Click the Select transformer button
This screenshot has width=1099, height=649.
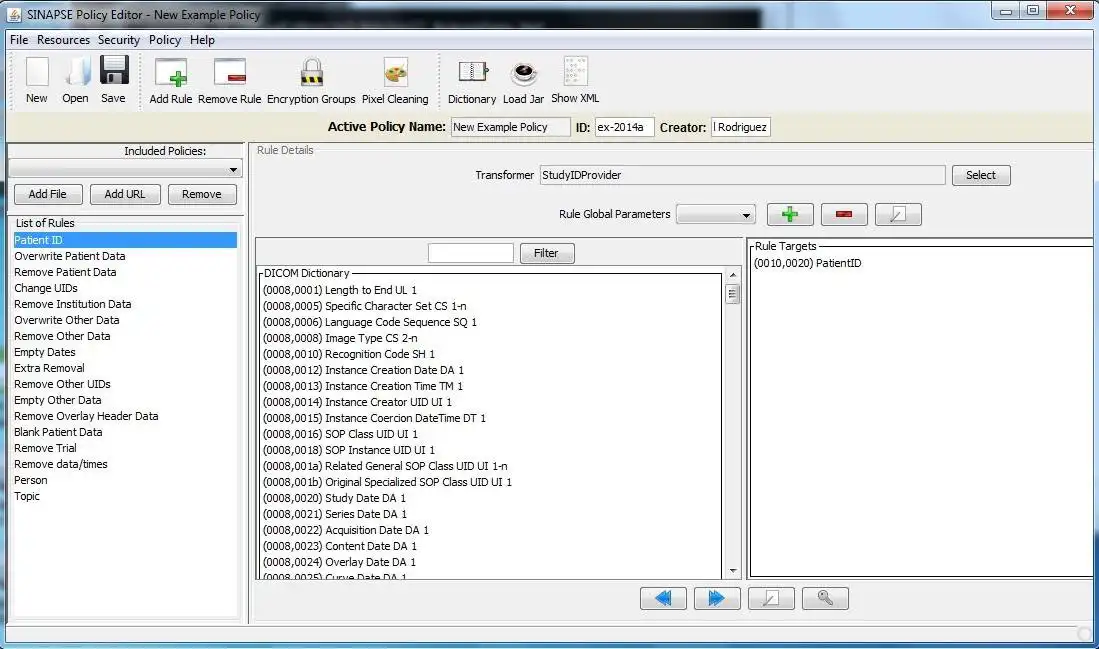point(981,175)
